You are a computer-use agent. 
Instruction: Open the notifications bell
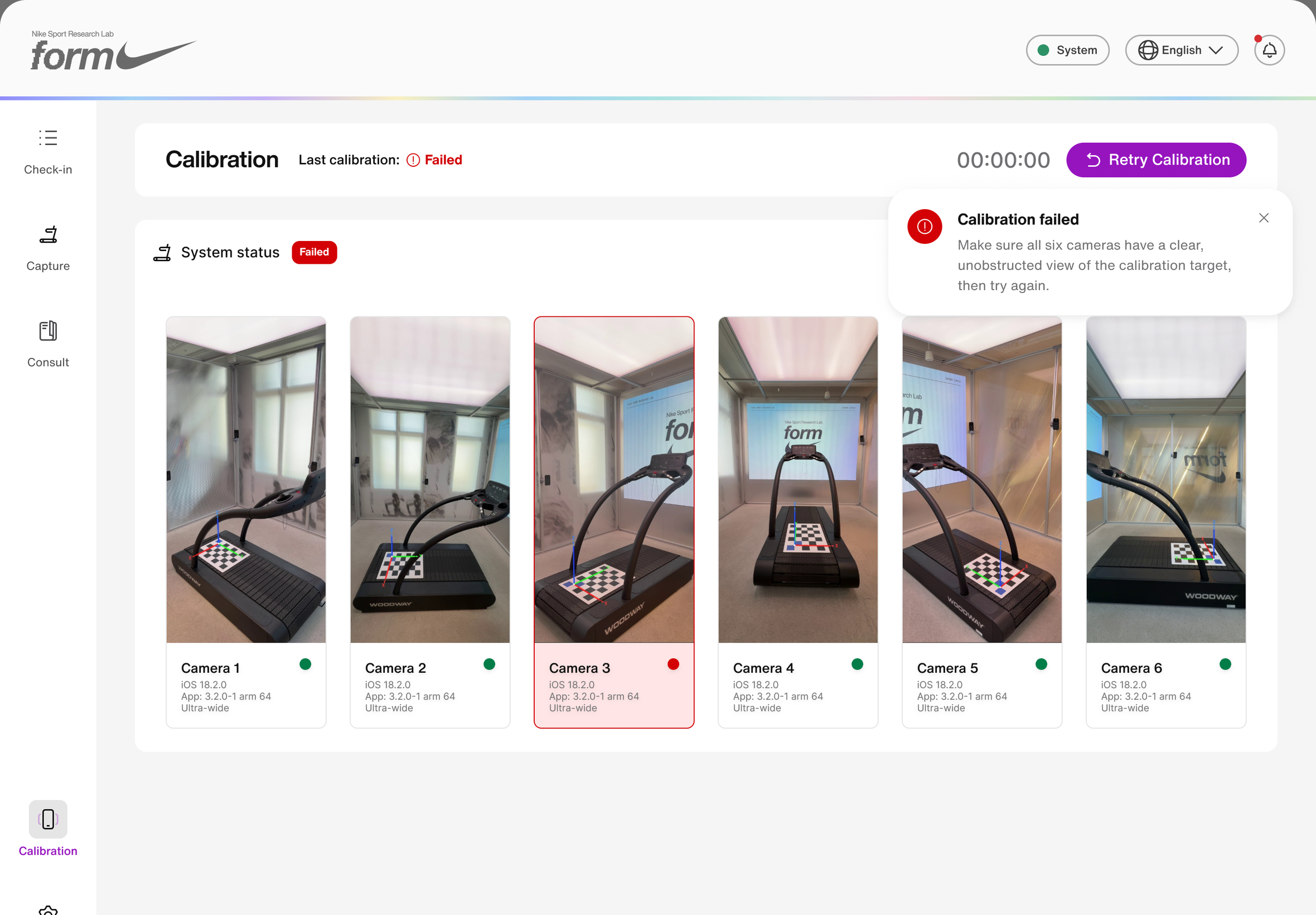point(1269,50)
